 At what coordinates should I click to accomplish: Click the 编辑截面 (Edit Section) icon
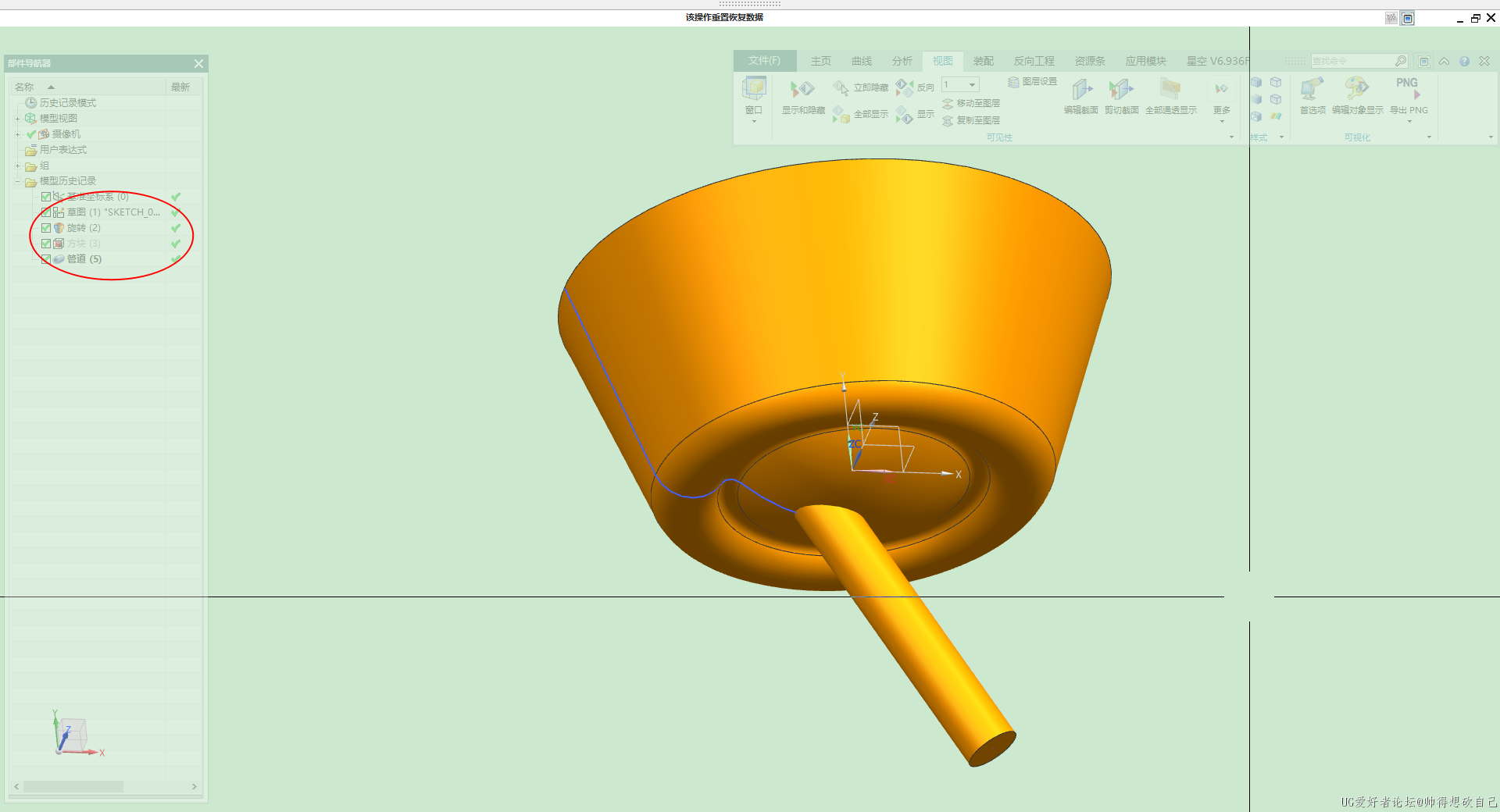1081,90
